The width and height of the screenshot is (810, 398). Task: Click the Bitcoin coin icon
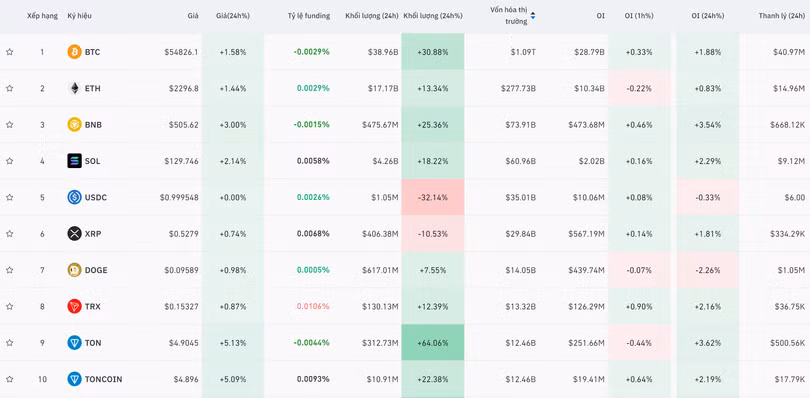tap(74, 52)
